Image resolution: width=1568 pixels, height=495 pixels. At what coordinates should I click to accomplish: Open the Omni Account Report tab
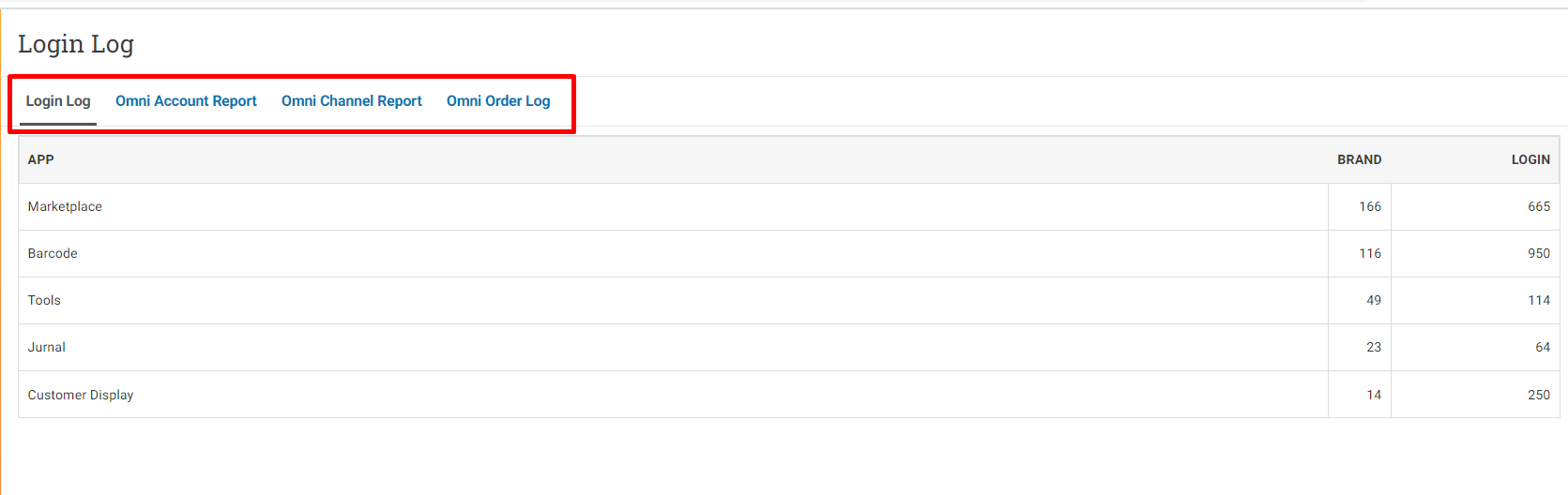(x=186, y=101)
